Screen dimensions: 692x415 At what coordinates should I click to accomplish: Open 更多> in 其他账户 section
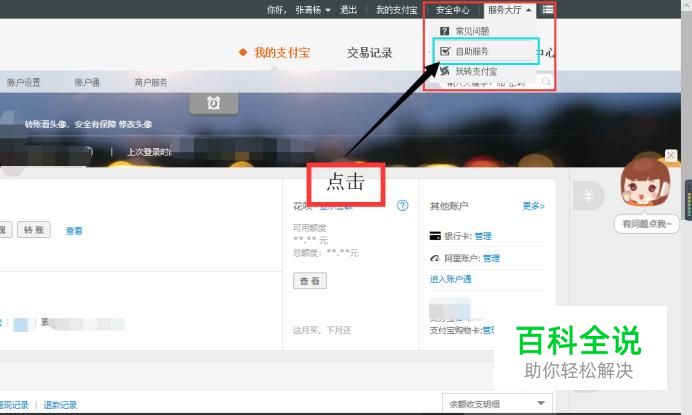click(533, 206)
